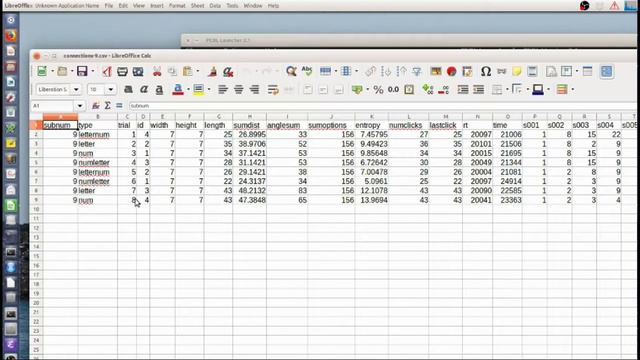The image size is (640, 360).
Task: Expand the Font Color dropdown arrow
Action: point(188,89)
